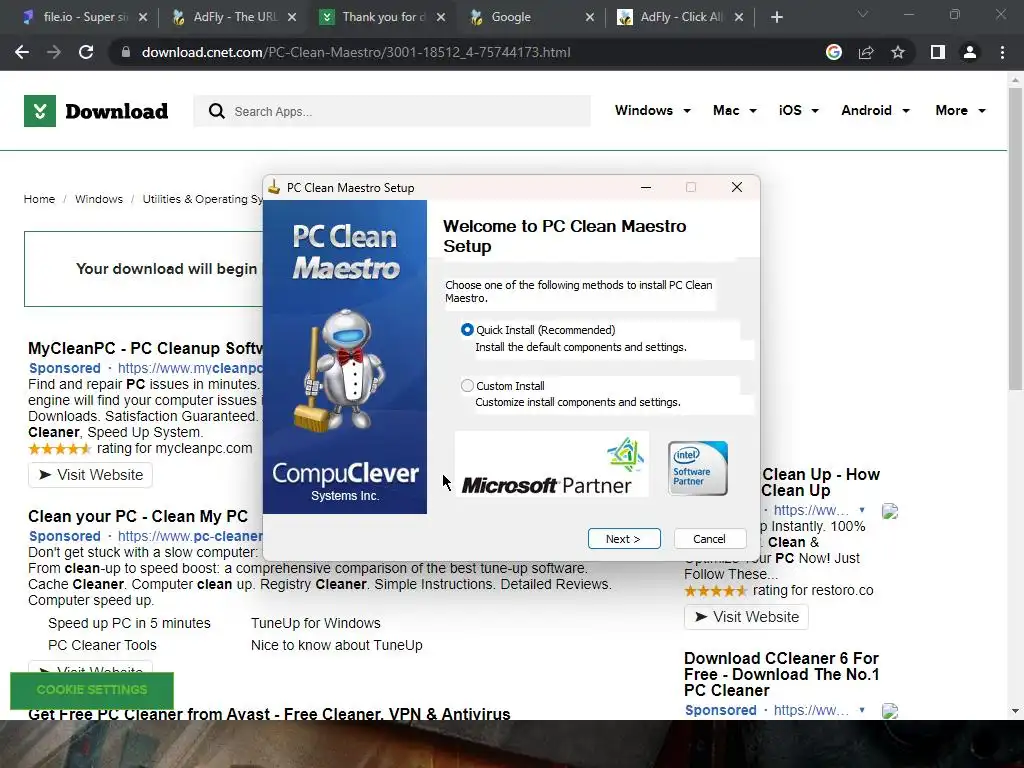Cancel the PC Clean Maestro setup
The width and height of the screenshot is (1024, 768).
coord(709,539)
